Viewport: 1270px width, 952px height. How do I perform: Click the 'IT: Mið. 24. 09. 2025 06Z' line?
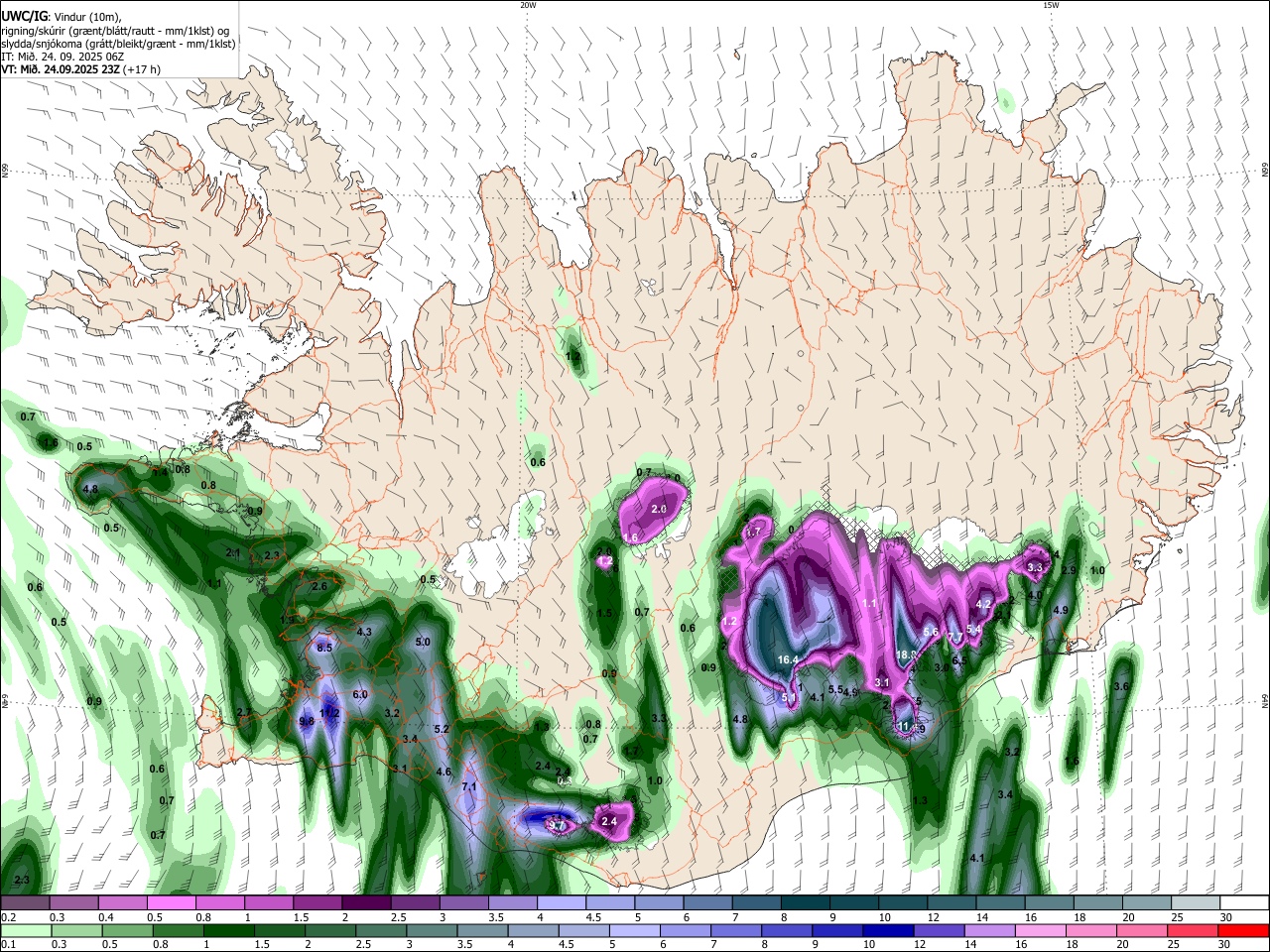63,57
